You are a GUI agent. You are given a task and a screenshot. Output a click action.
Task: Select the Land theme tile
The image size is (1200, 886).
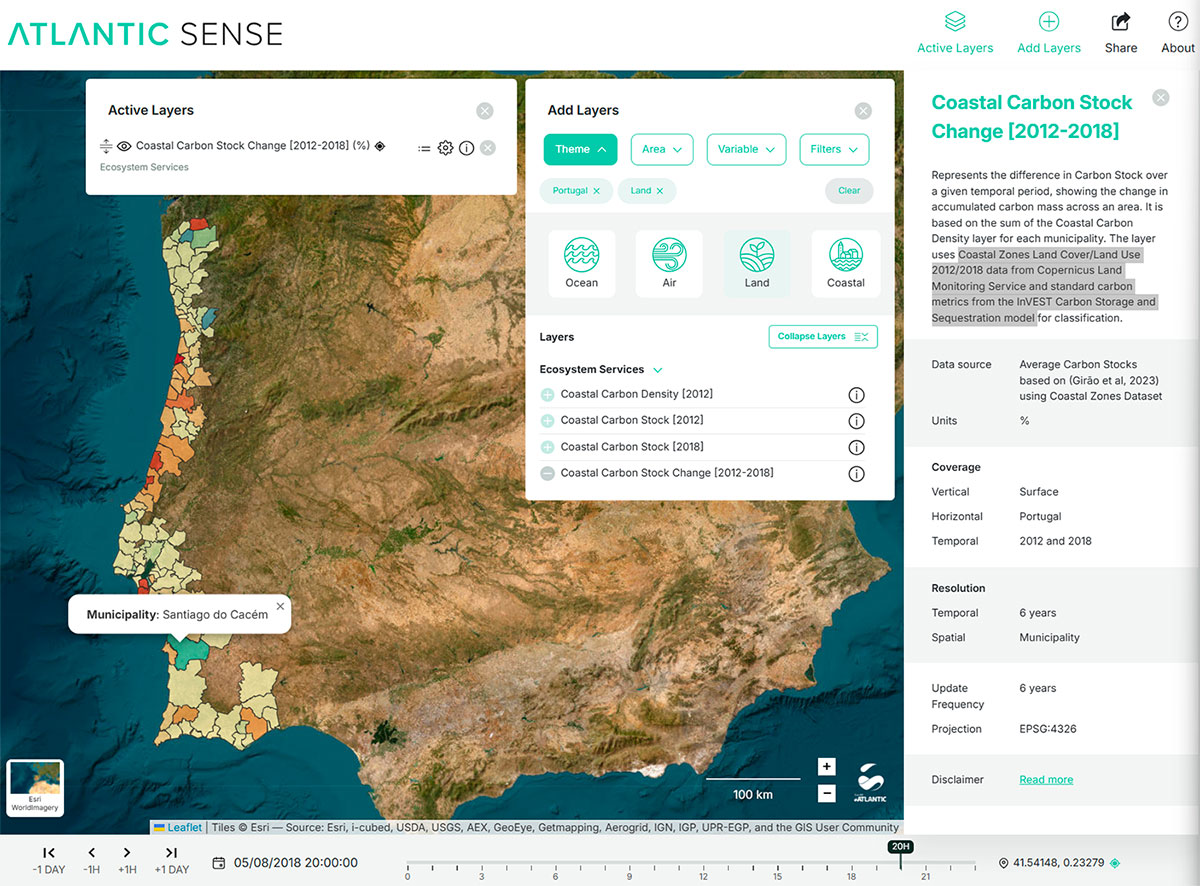[x=757, y=264]
